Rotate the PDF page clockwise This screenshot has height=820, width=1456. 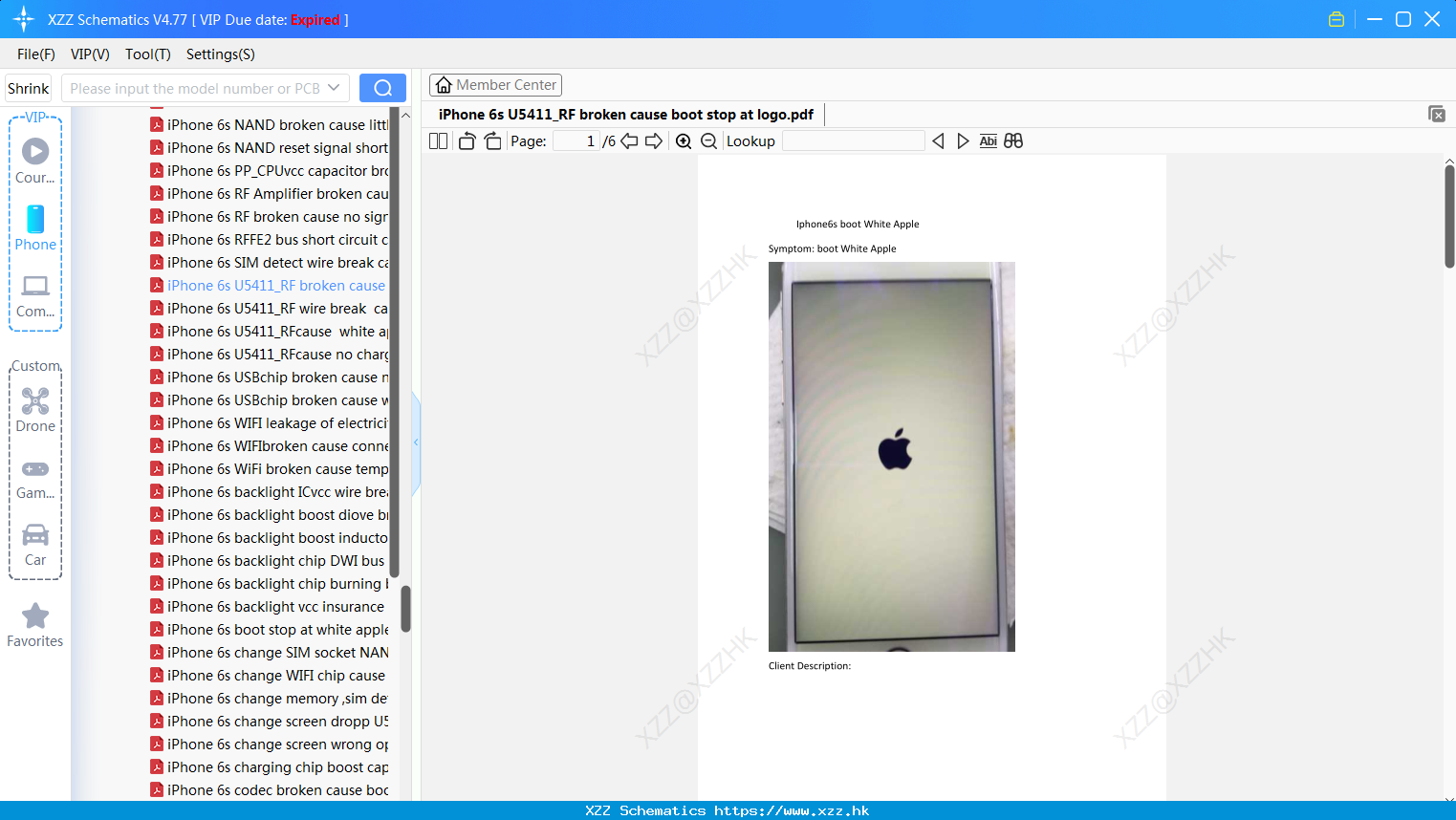pos(492,141)
